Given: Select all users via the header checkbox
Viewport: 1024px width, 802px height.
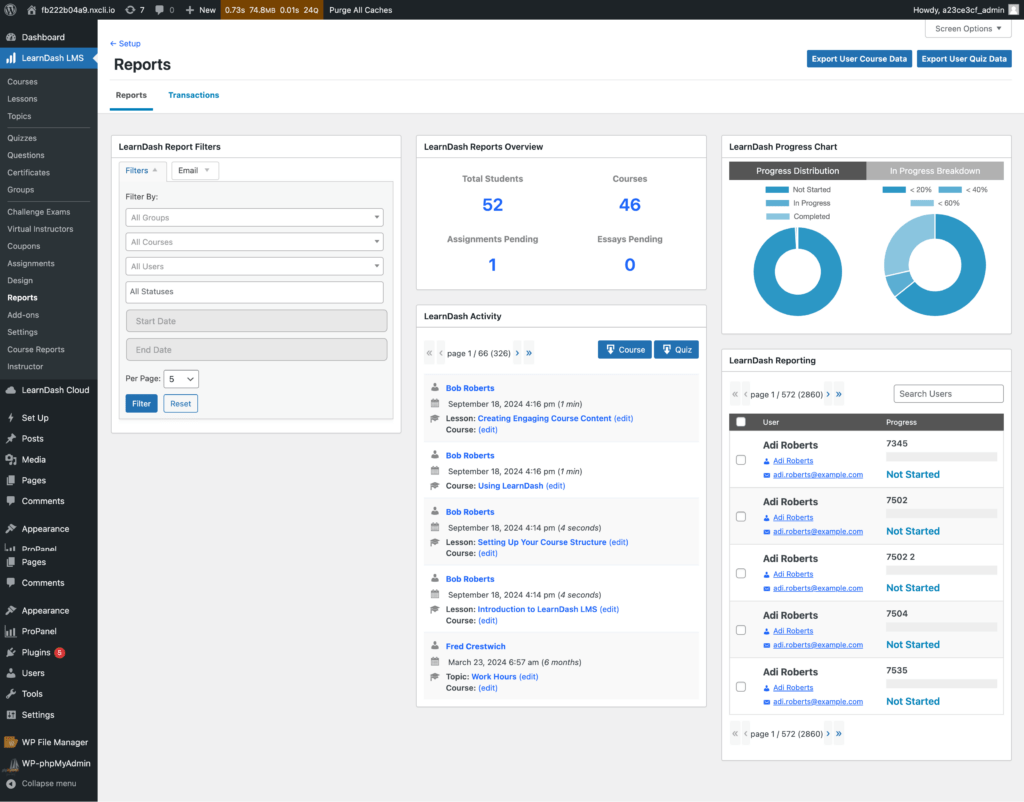Looking at the screenshot, I should click(740, 421).
